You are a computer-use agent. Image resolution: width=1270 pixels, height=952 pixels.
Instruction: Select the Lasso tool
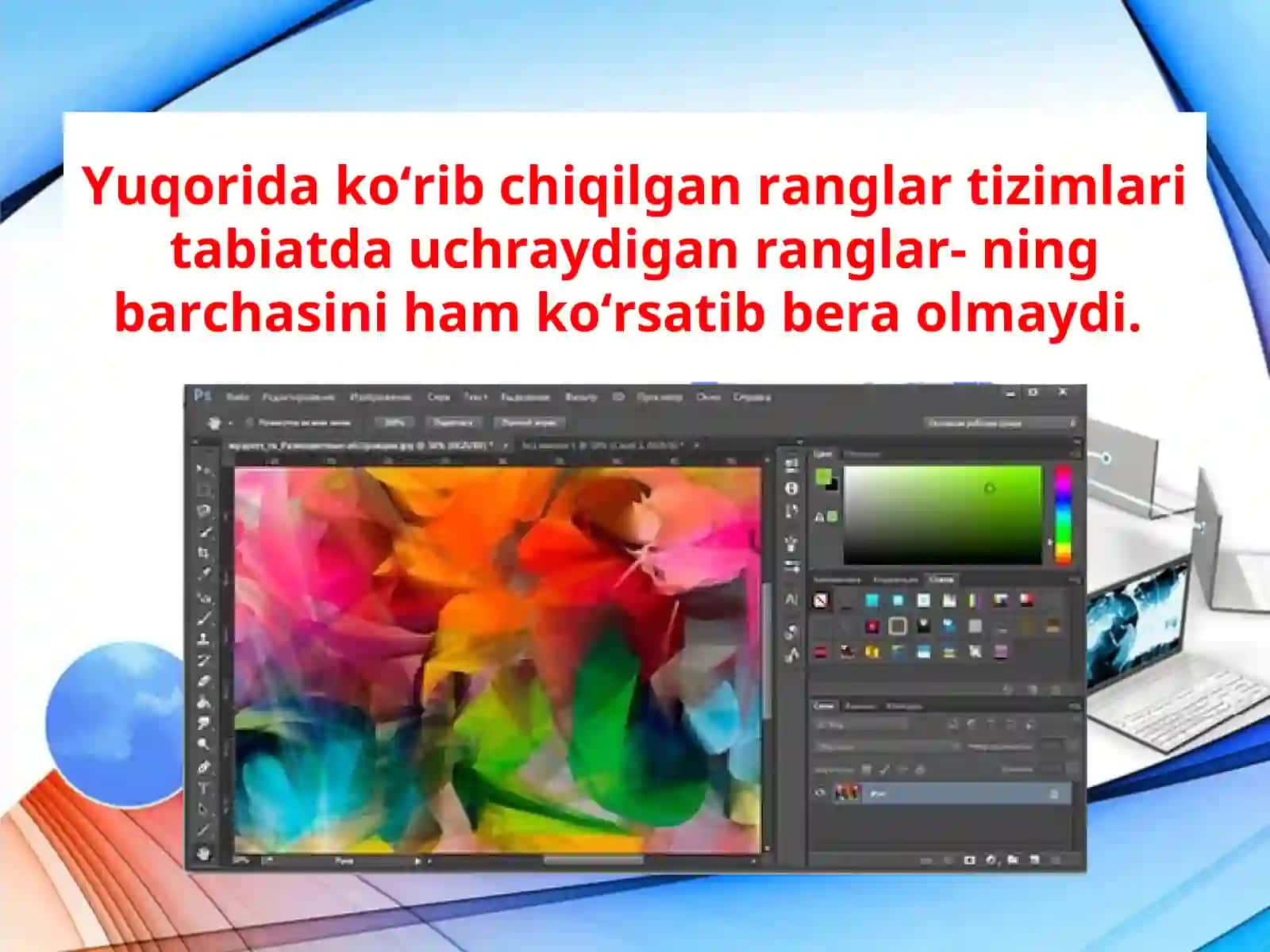click(204, 511)
